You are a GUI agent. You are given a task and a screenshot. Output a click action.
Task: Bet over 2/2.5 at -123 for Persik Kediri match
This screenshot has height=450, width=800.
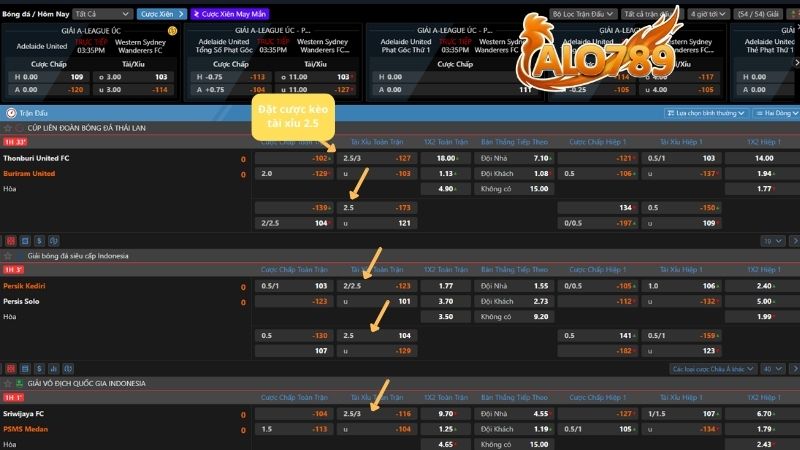click(x=377, y=286)
